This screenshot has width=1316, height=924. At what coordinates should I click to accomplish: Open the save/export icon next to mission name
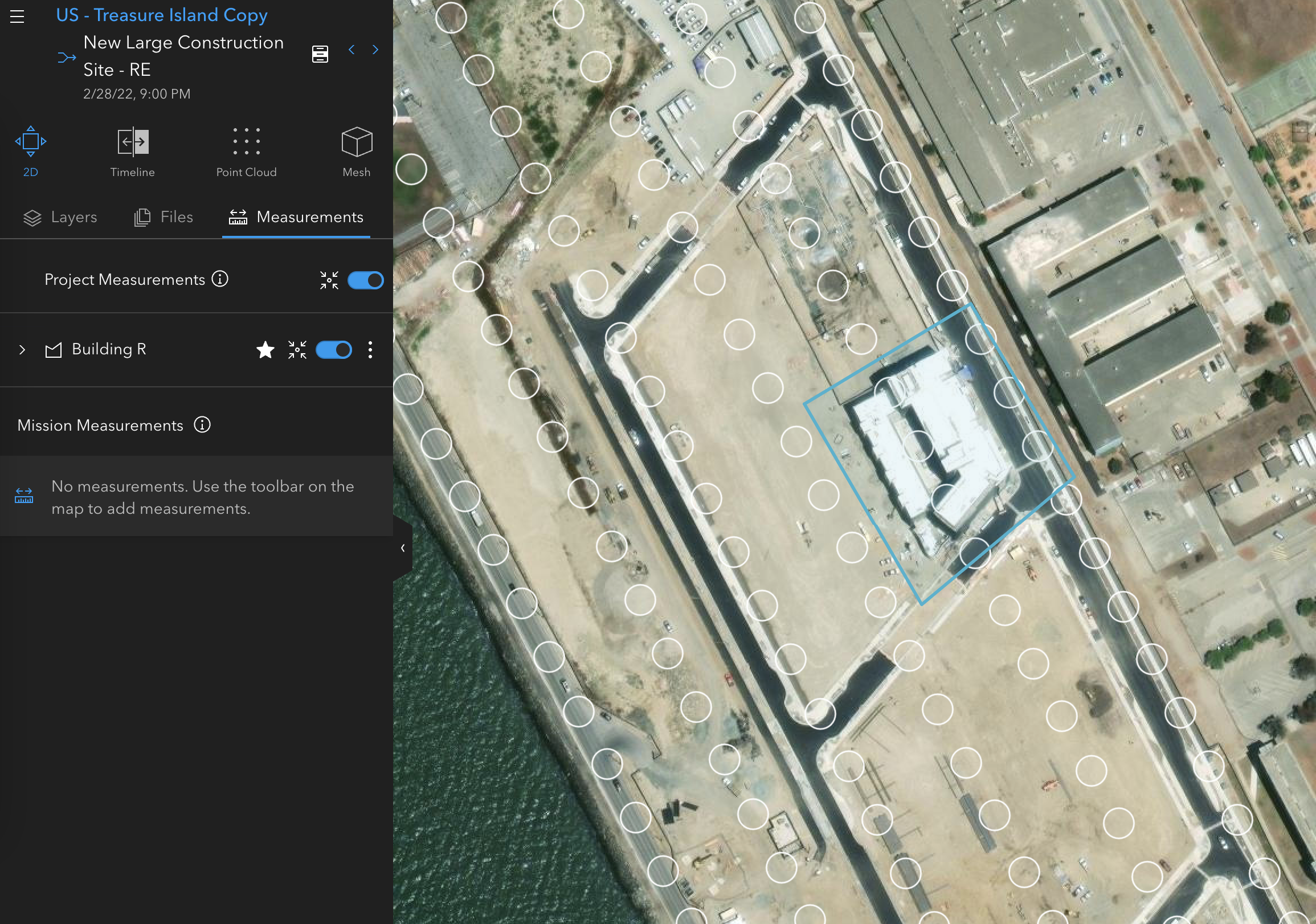pyautogui.click(x=320, y=54)
